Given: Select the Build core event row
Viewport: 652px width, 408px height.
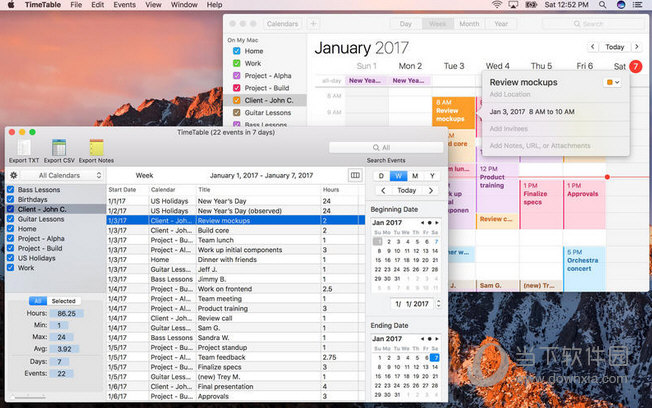Looking at the screenshot, I should [x=236, y=230].
